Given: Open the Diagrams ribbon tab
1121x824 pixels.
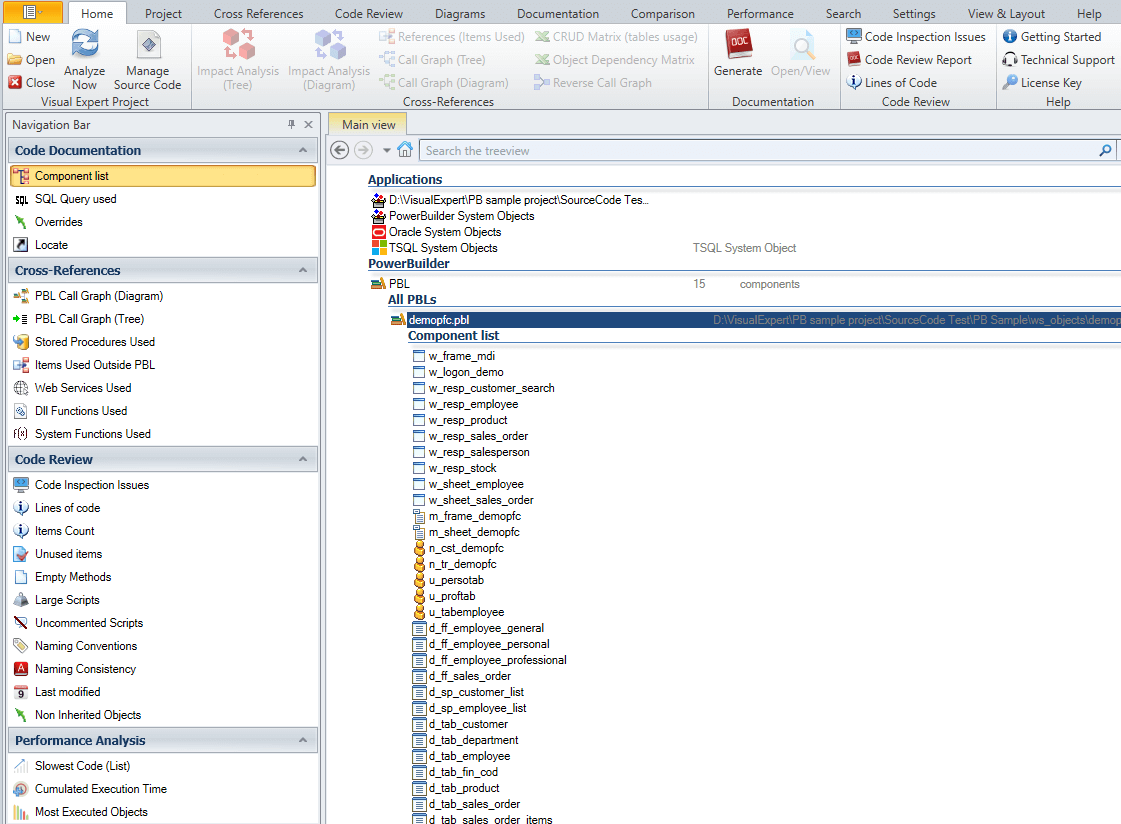Looking at the screenshot, I should pyautogui.click(x=460, y=14).
